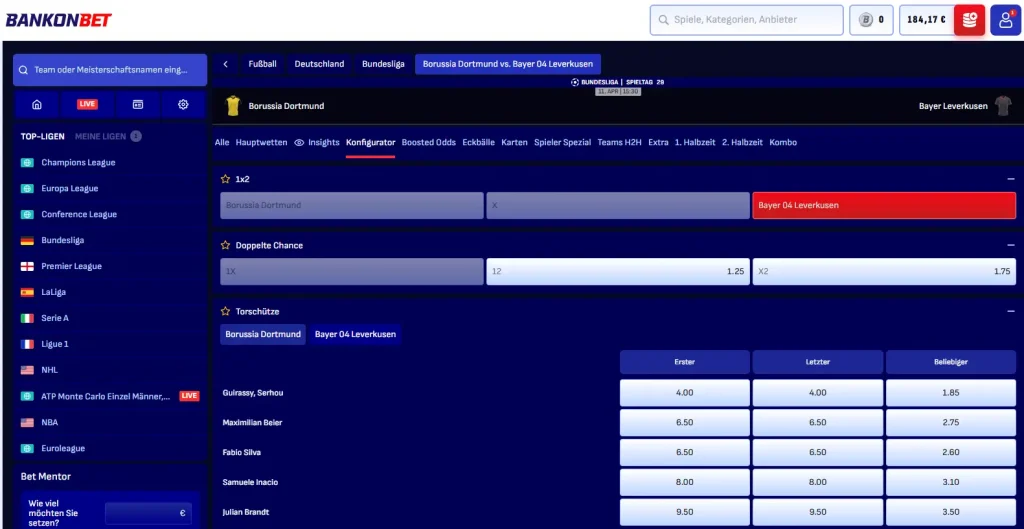Open the deposit coins button
The height and width of the screenshot is (529, 1024).
coord(969,20)
